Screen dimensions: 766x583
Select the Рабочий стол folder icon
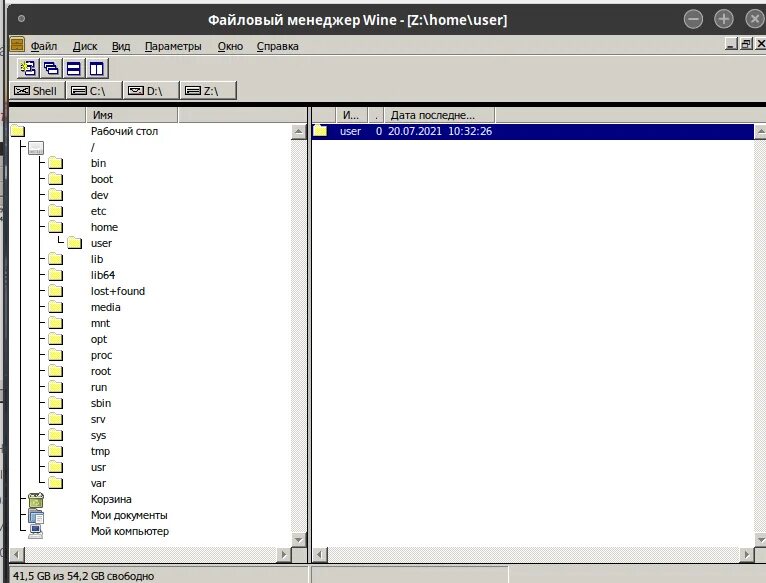18,131
